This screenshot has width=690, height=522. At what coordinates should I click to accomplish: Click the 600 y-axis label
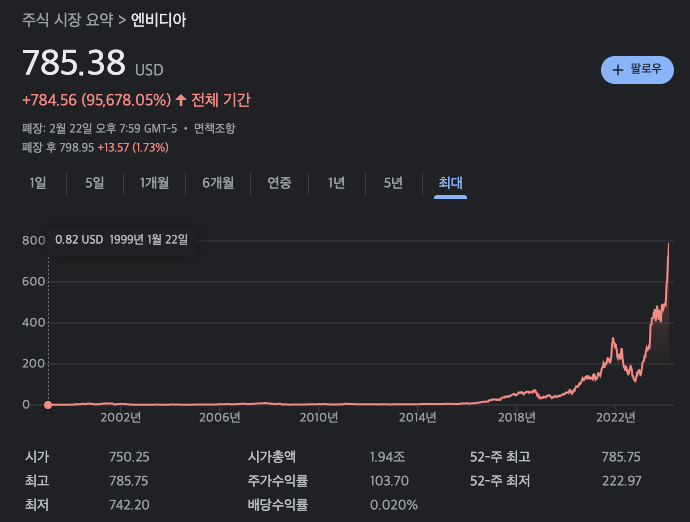[33, 282]
